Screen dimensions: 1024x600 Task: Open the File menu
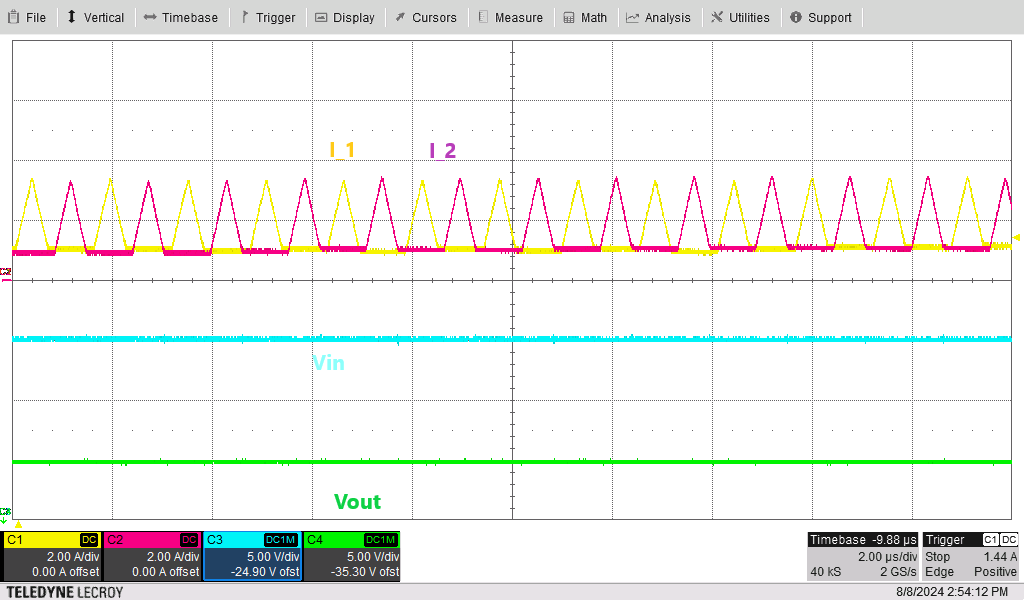[27, 17]
